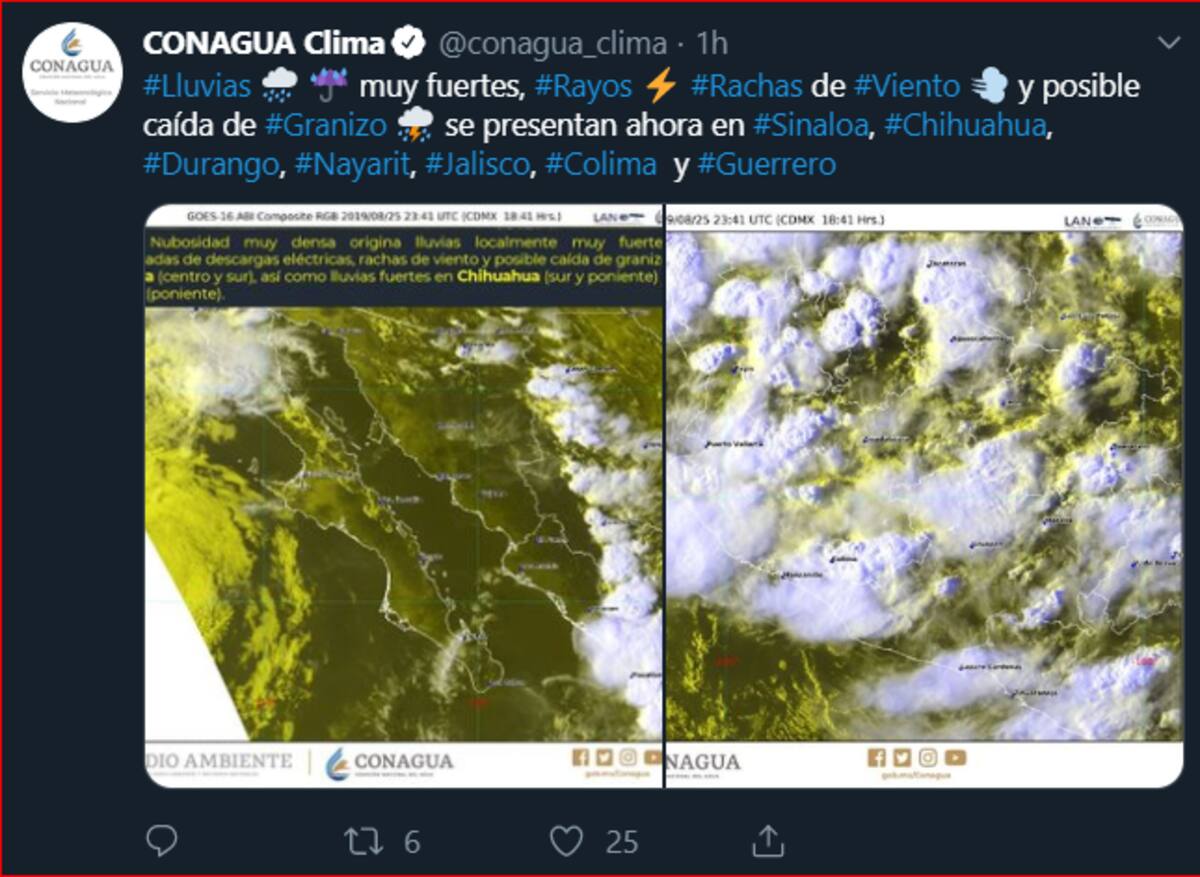The width and height of the screenshot is (1200, 877).
Task: Open the share tweet icon
Action: click(768, 841)
